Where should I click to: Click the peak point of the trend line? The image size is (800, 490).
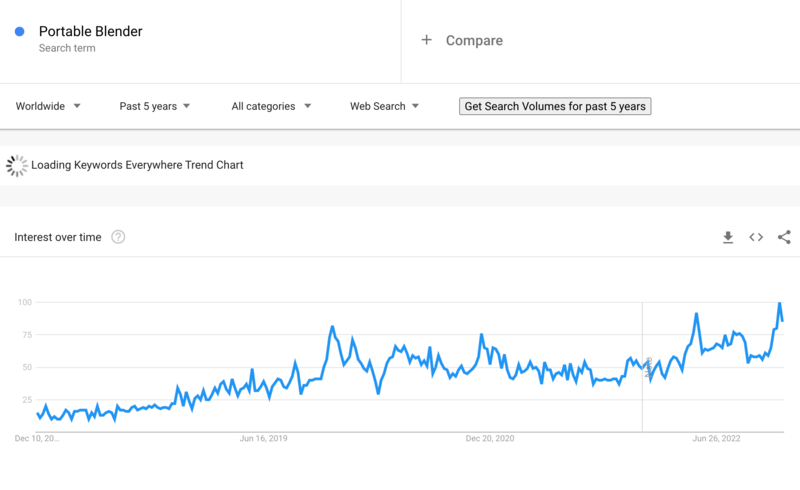pyautogui.click(x=780, y=303)
